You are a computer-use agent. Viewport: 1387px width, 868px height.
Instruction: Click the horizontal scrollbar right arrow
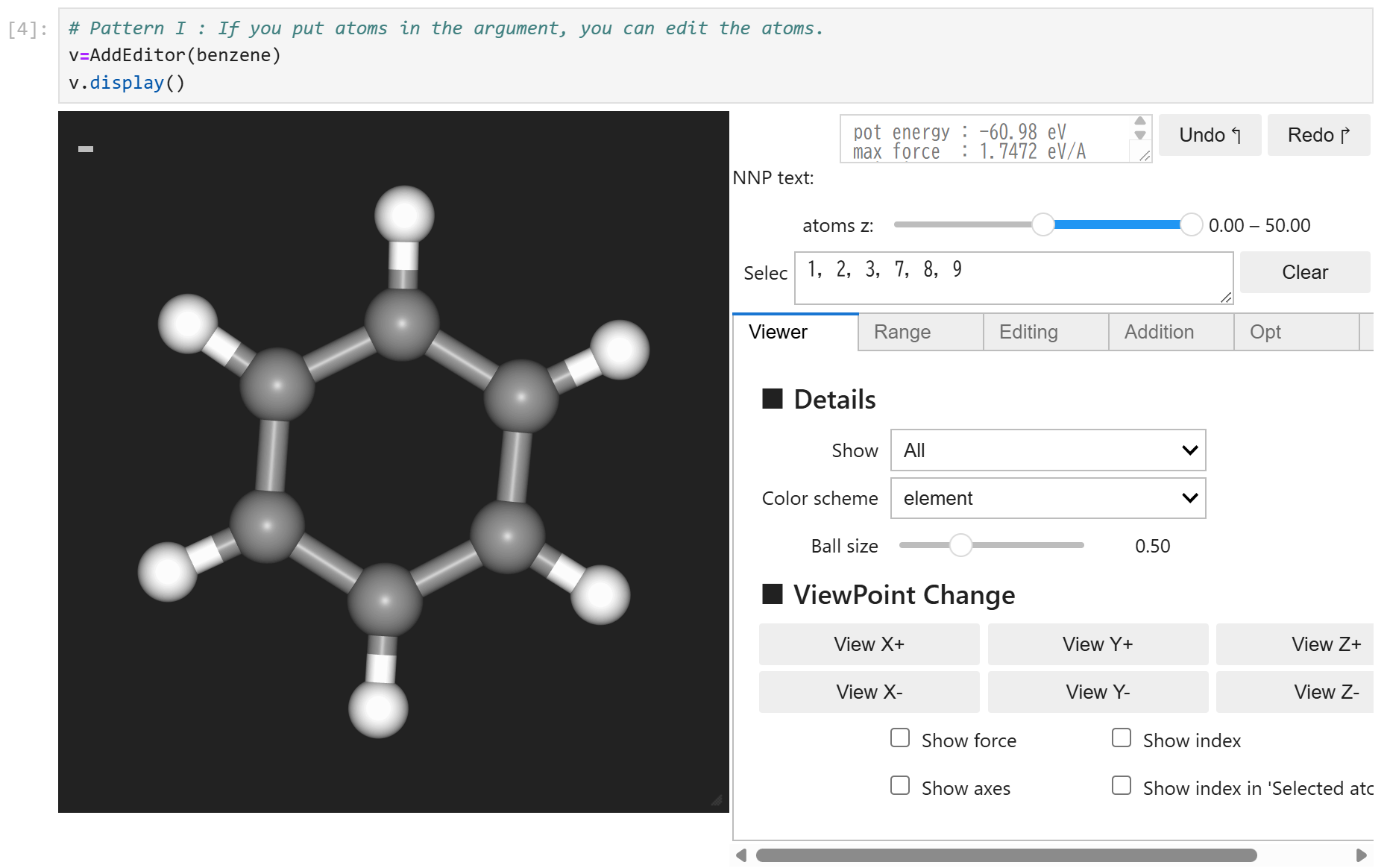point(1361,855)
